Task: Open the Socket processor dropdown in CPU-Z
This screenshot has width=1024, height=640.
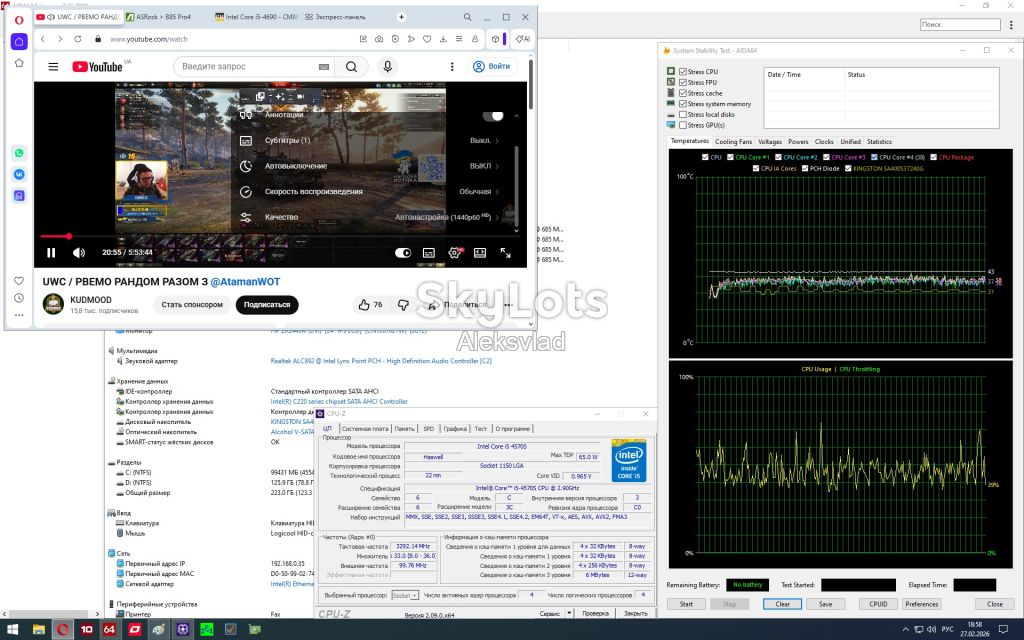Action: 405,596
